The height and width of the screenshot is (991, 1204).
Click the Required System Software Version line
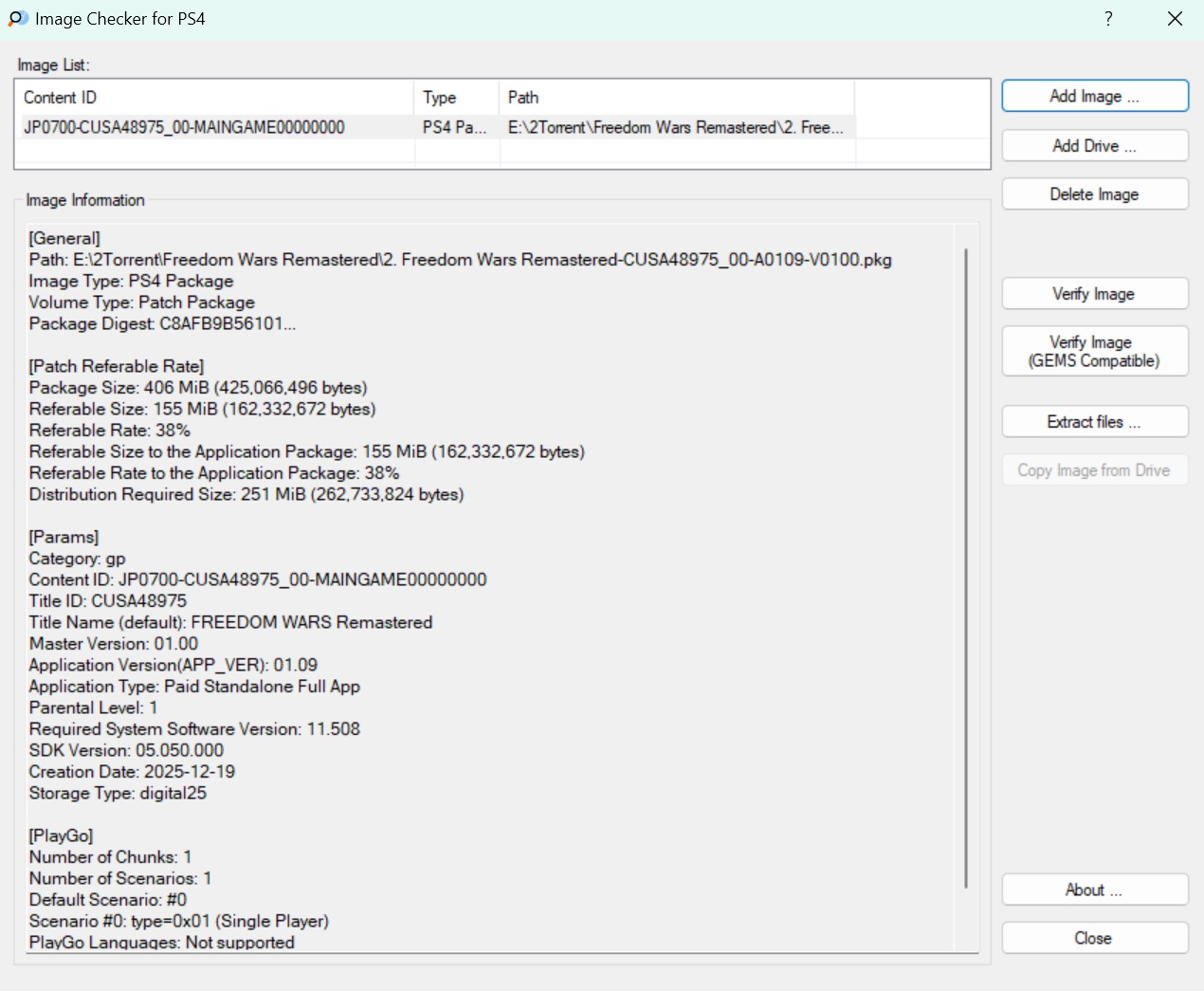coord(194,728)
